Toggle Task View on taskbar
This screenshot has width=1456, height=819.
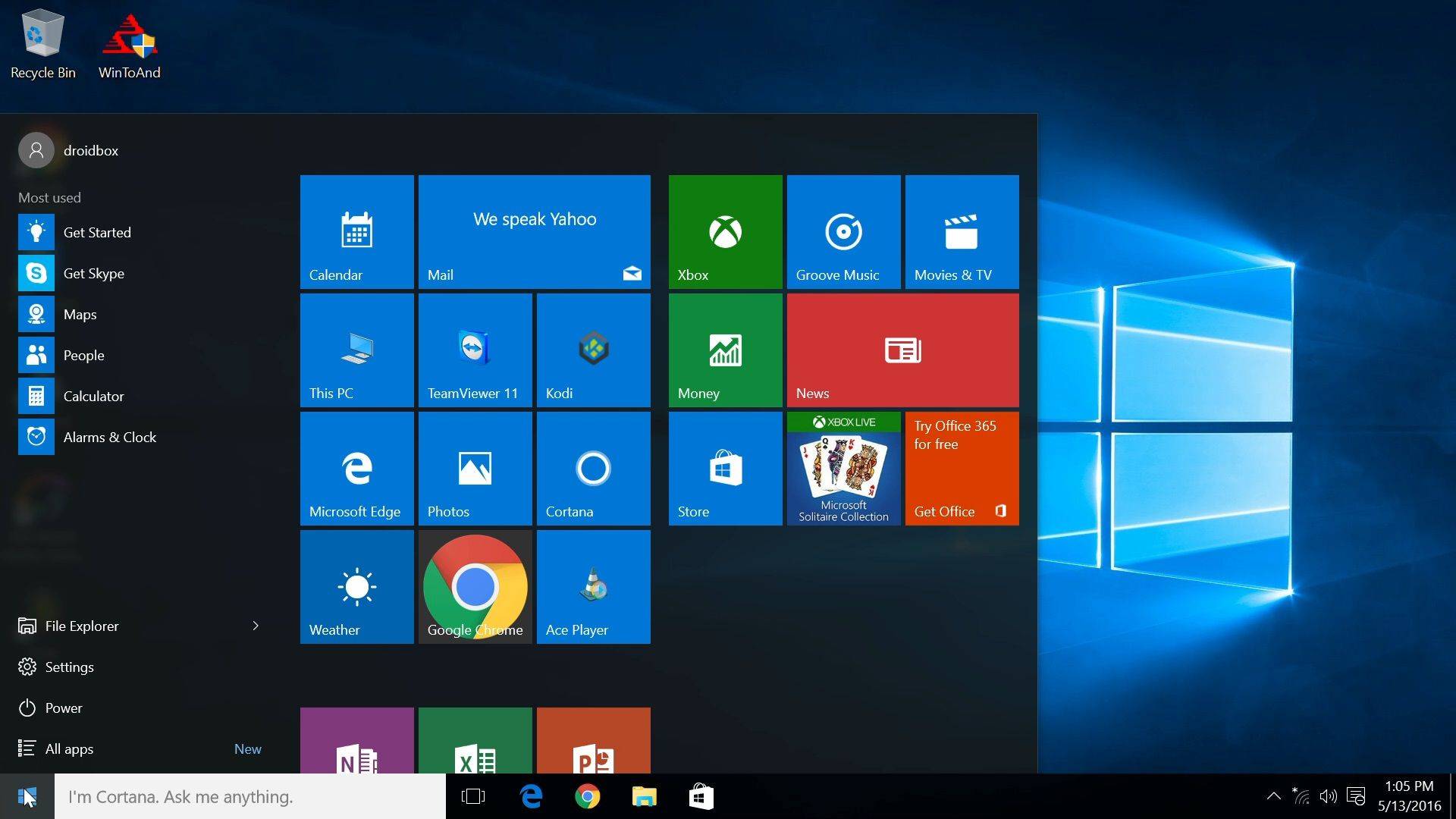coord(473,796)
